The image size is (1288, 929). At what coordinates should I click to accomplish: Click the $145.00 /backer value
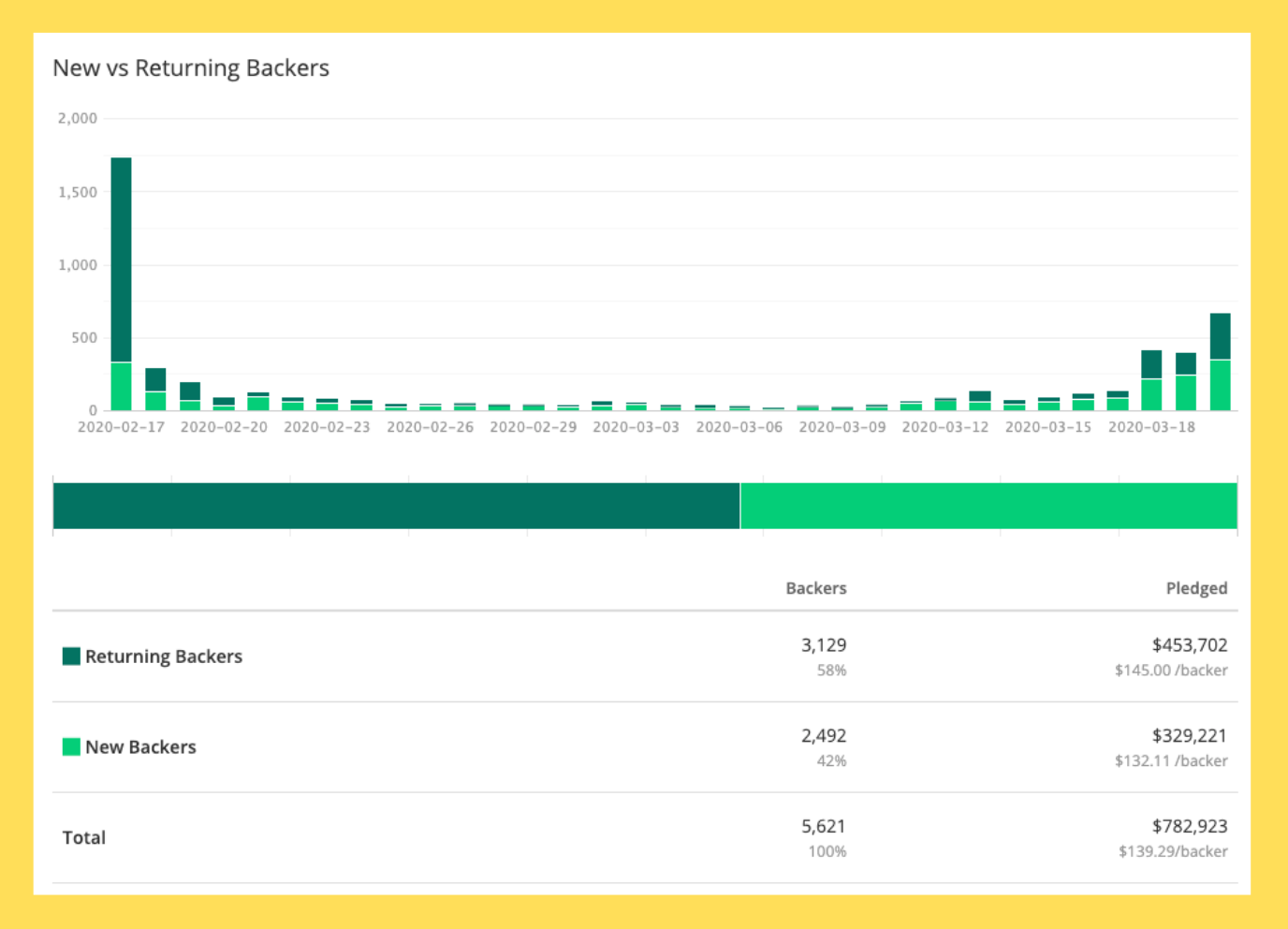[1171, 671]
